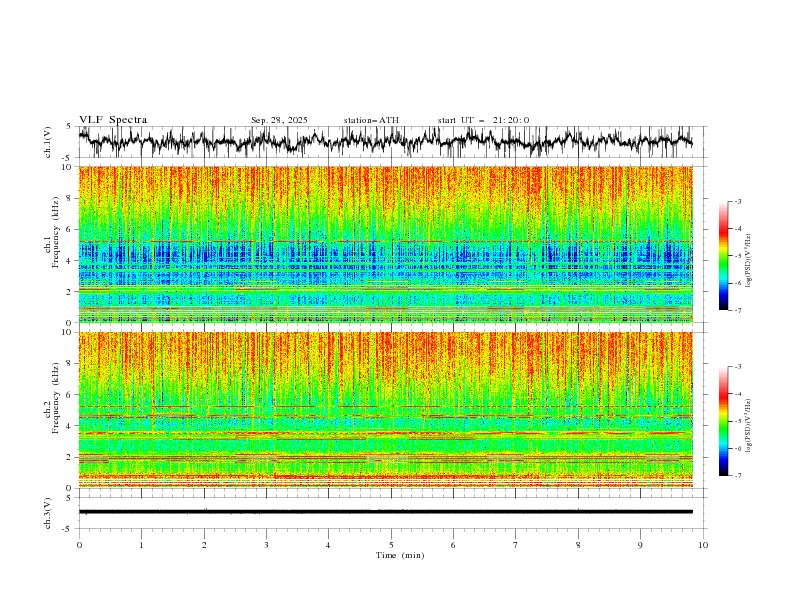The width and height of the screenshot is (792, 612).
Task: Click the "ch.3(V)" waveform axis label
Action: point(48,513)
